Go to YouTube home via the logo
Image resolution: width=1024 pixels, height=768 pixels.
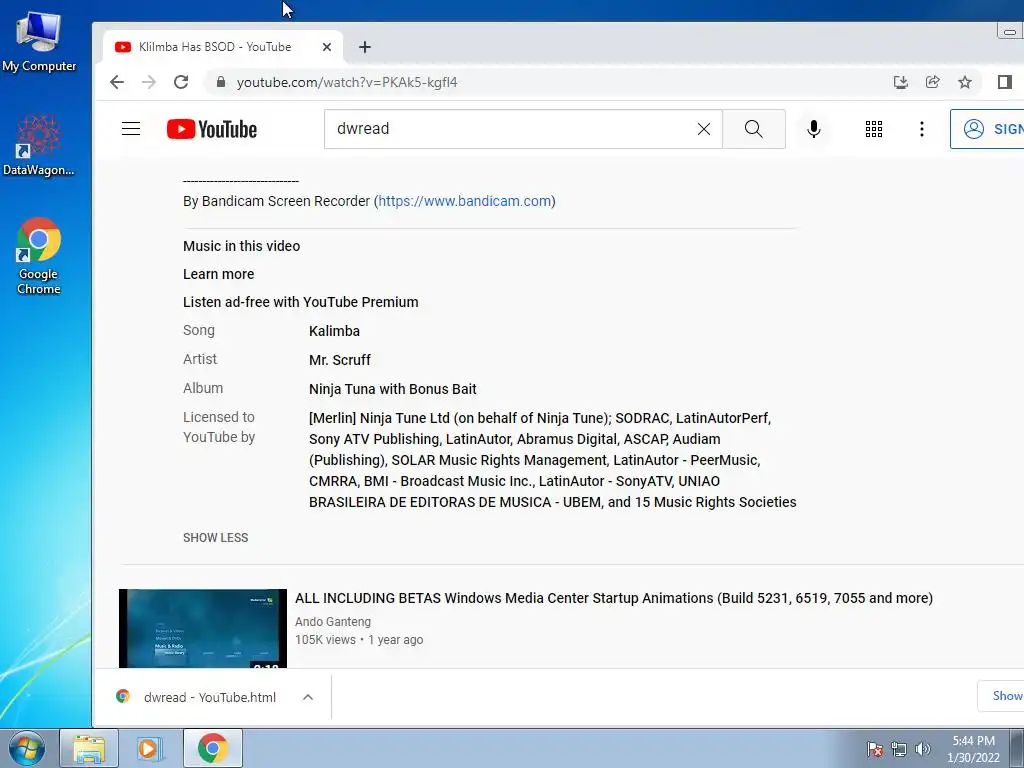(212, 129)
